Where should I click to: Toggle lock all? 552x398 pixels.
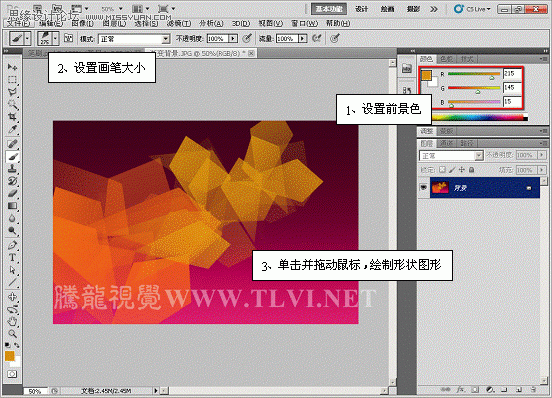point(471,170)
